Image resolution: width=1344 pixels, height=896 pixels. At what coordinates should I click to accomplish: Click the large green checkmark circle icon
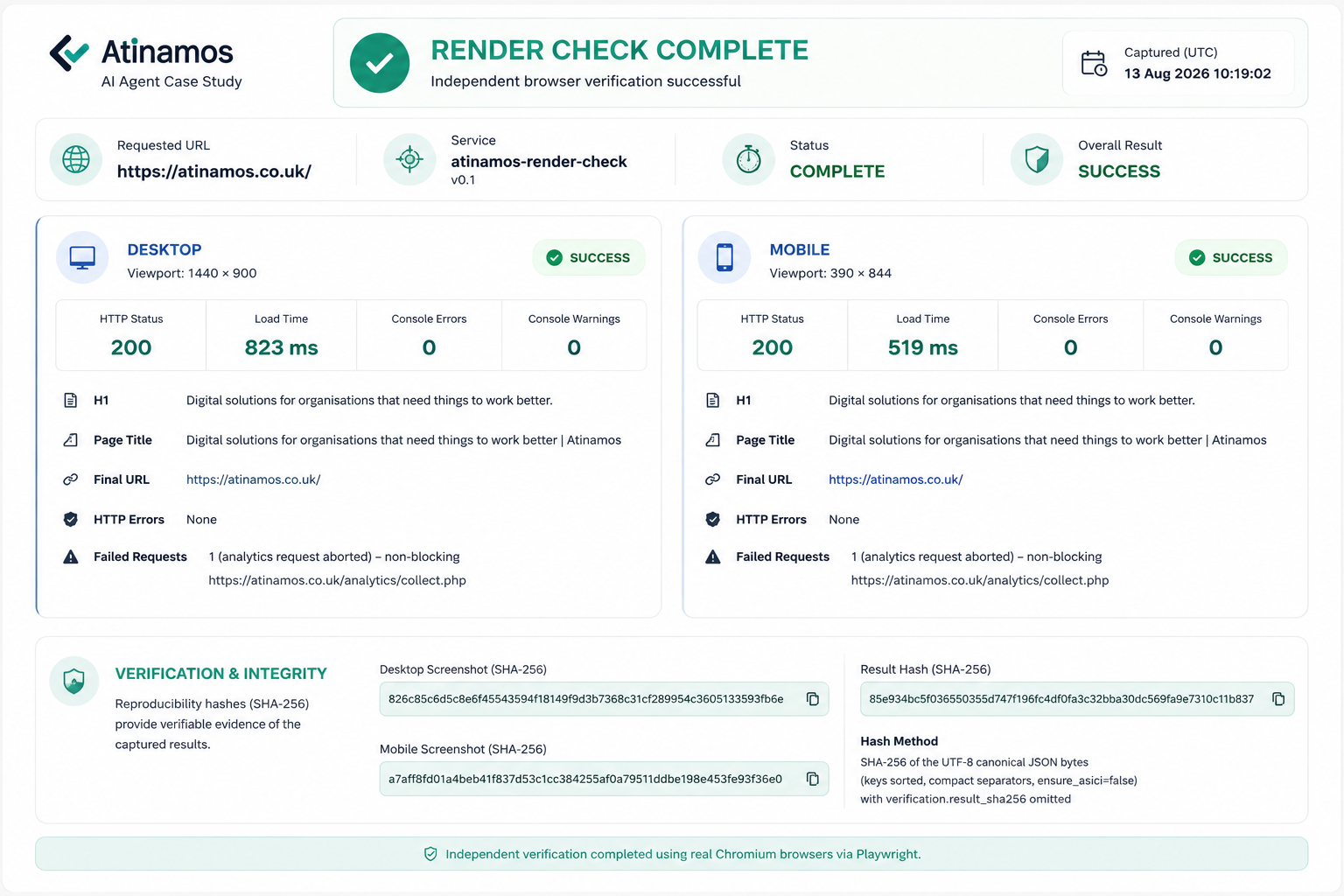click(380, 63)
